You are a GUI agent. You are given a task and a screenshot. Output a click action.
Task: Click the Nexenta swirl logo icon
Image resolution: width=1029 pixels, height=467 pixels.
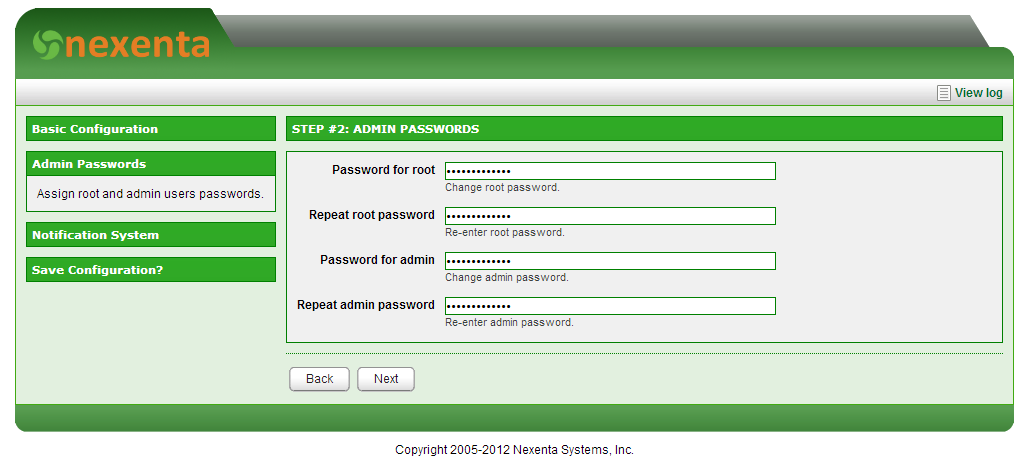(x=47, y=45)
